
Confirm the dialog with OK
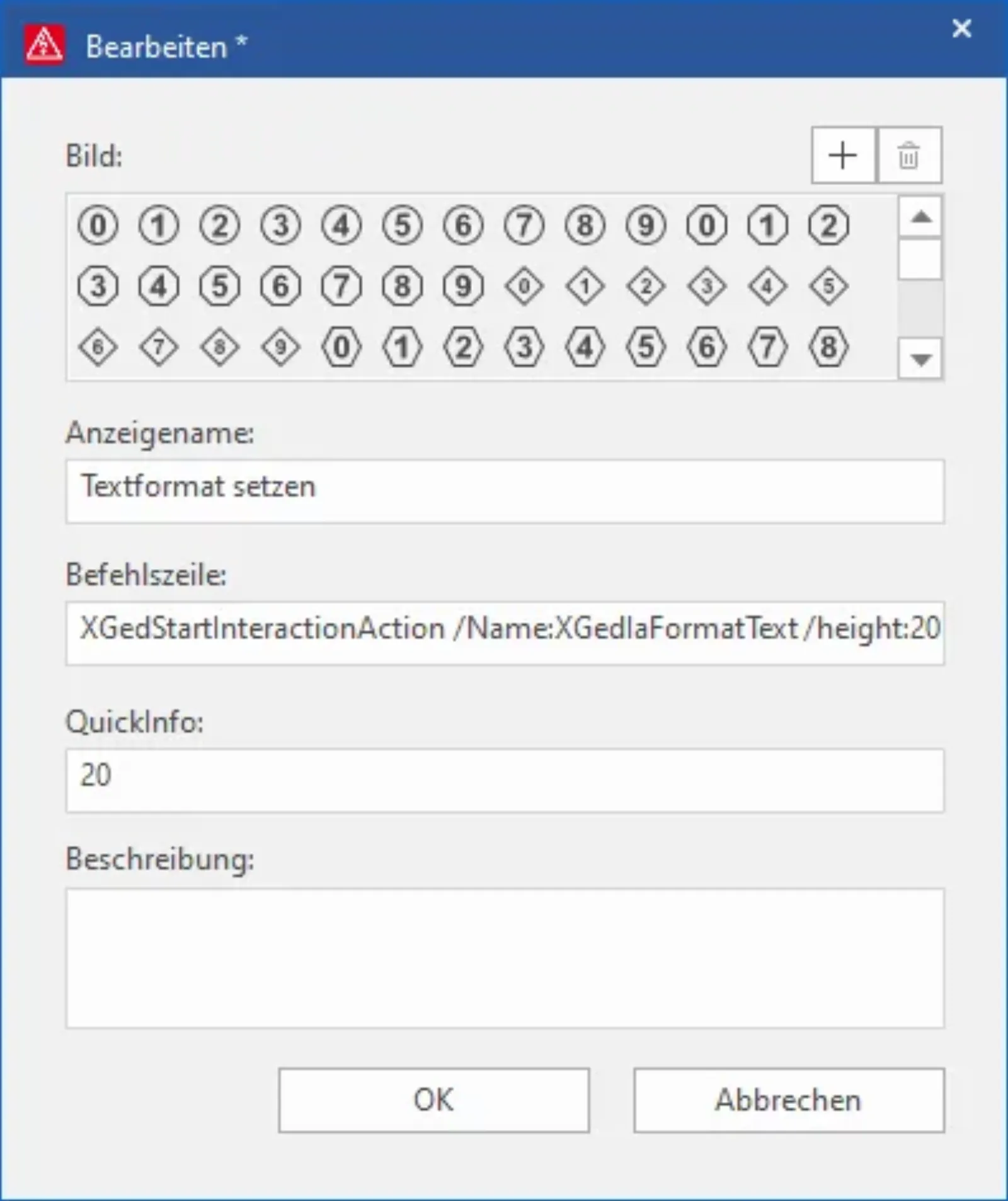tap(434, 1100)
